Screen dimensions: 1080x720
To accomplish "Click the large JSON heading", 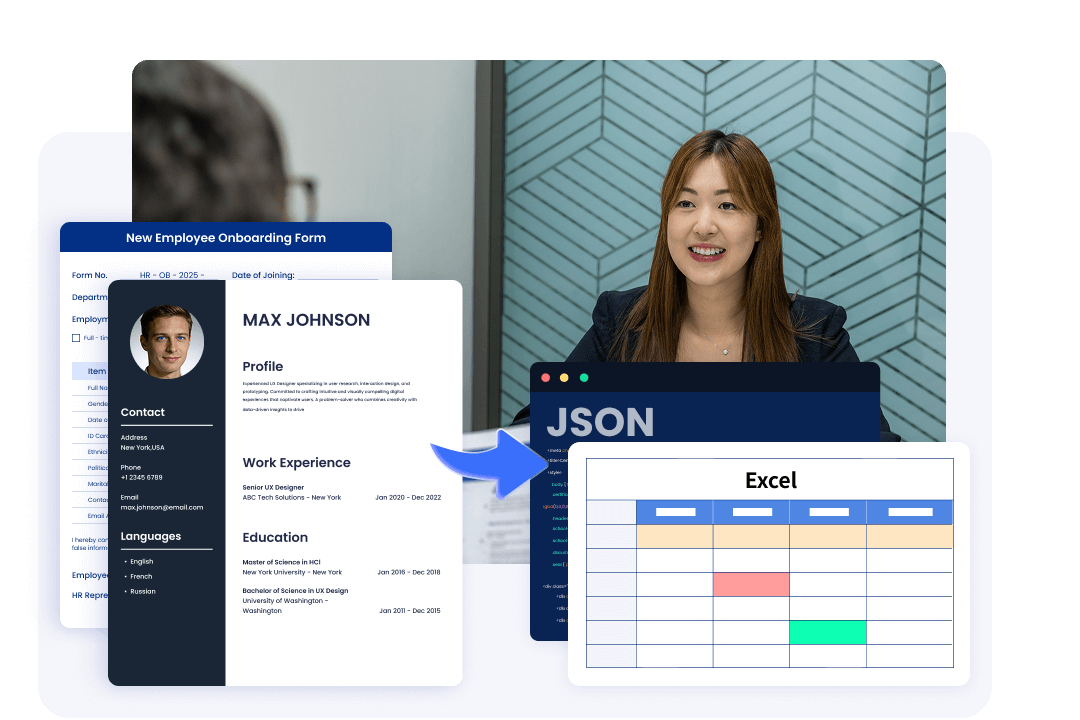I will point(600,422).
